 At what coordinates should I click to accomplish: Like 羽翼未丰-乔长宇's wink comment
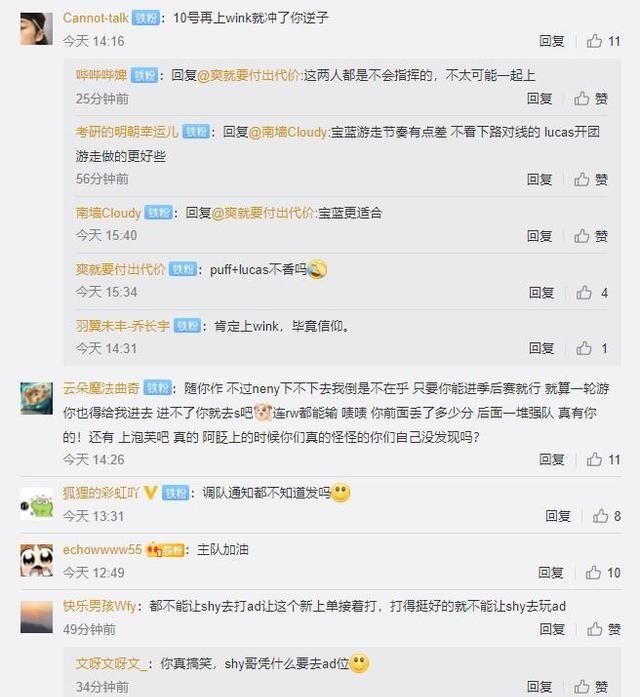pyautogui.click(x=592, y=348)
